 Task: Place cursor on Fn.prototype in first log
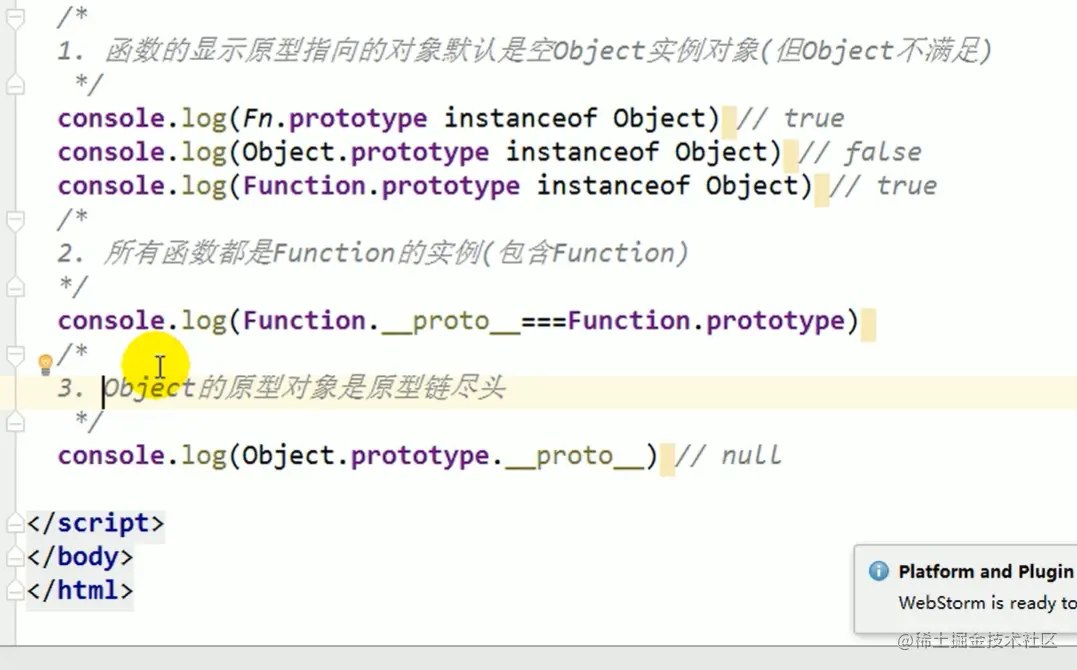click(335, 119)
